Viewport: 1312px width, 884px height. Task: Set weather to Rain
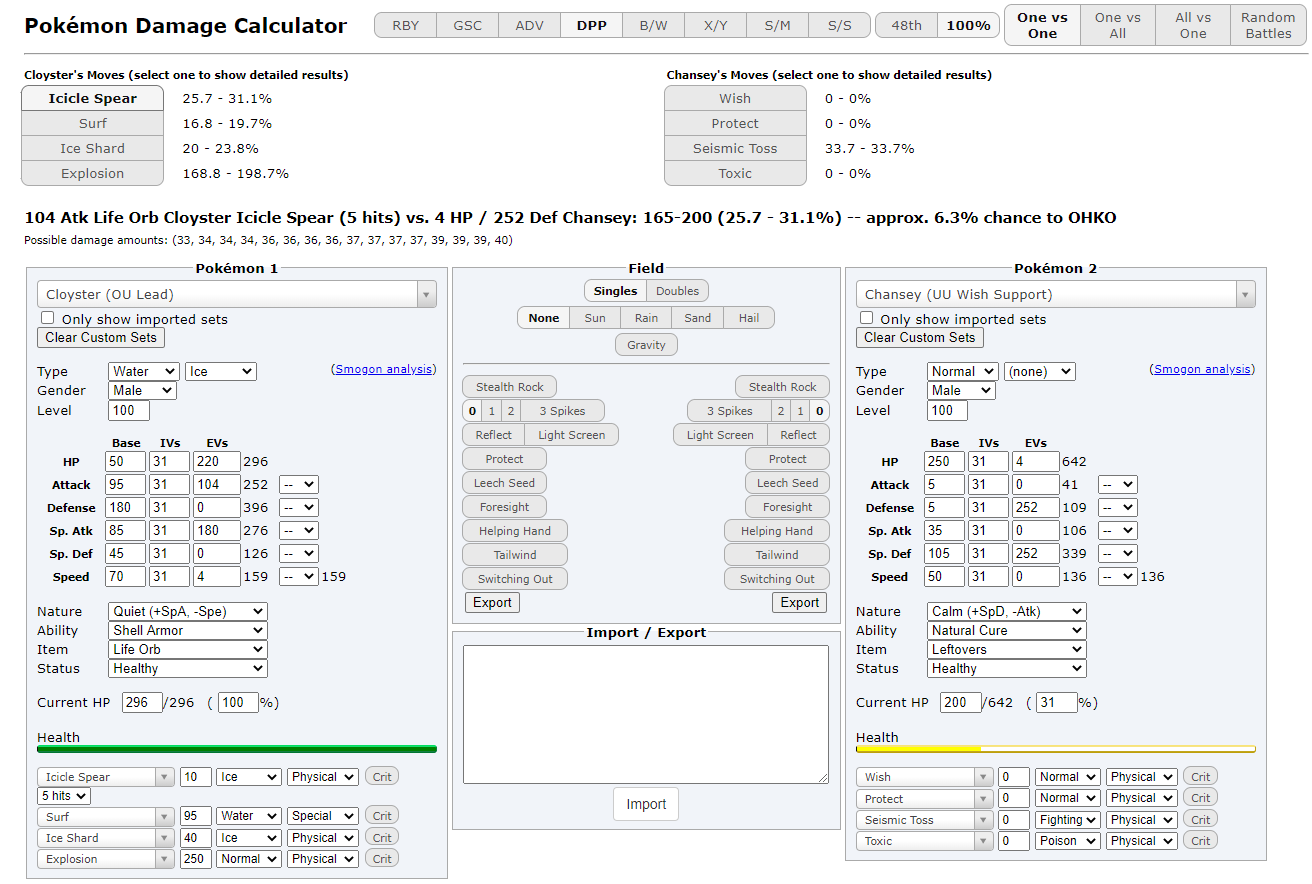pyautogui.click(x=646, y=318)
